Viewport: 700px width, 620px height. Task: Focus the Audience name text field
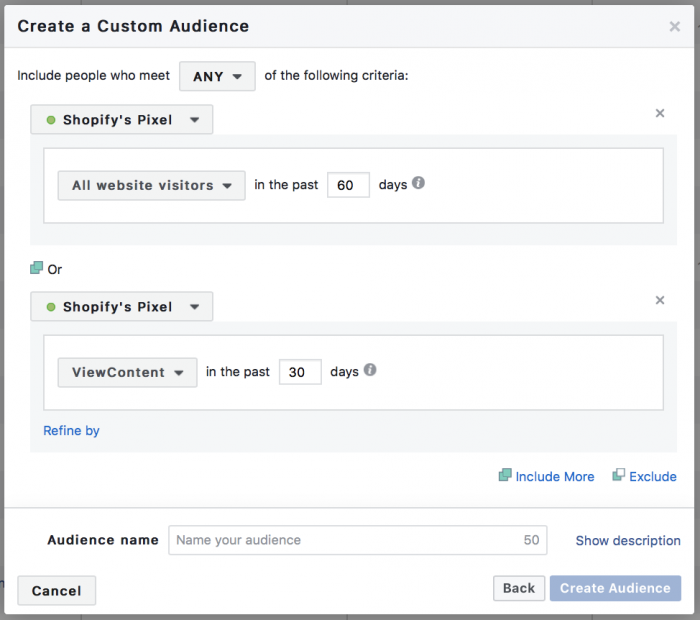[345, 540]
